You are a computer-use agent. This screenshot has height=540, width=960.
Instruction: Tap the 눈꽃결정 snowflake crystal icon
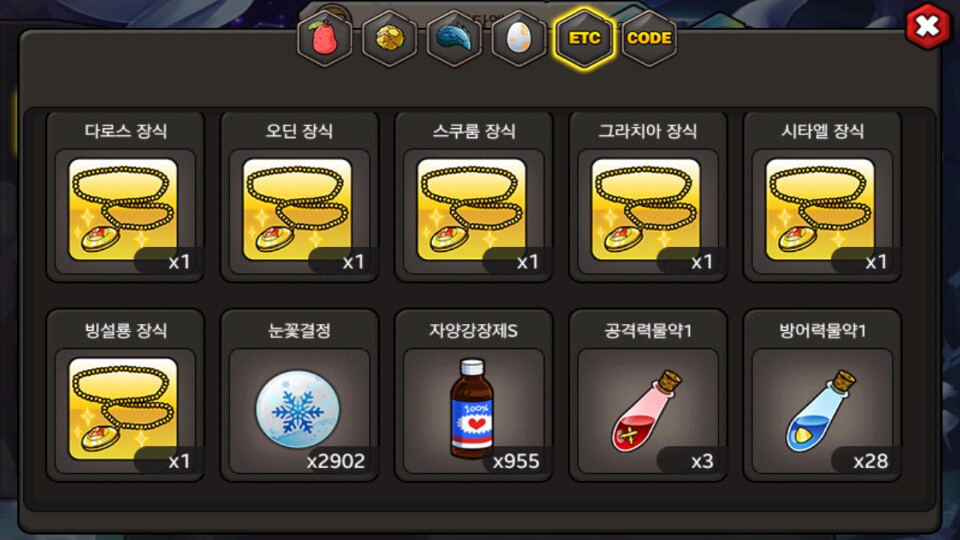coord(298,409)
